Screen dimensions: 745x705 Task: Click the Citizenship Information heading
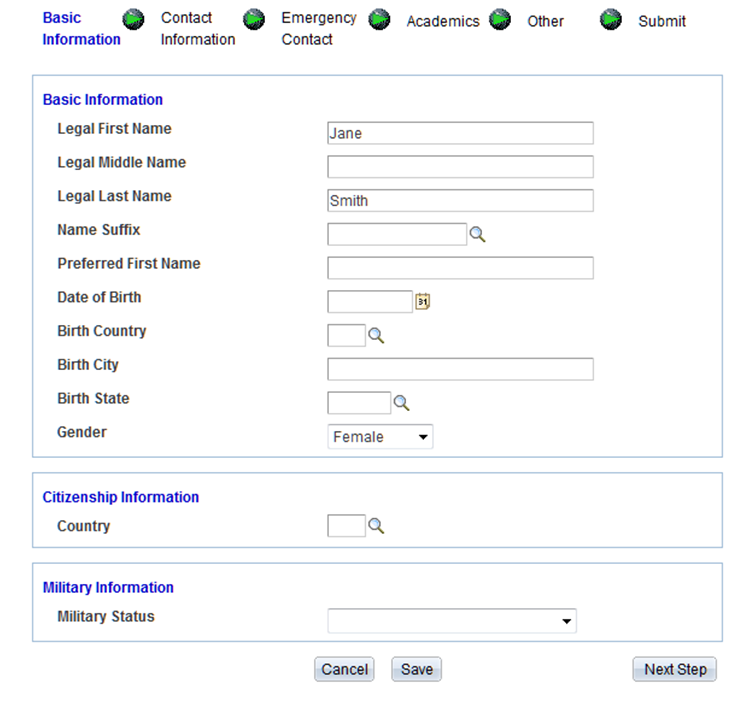[x=121, y=497]
